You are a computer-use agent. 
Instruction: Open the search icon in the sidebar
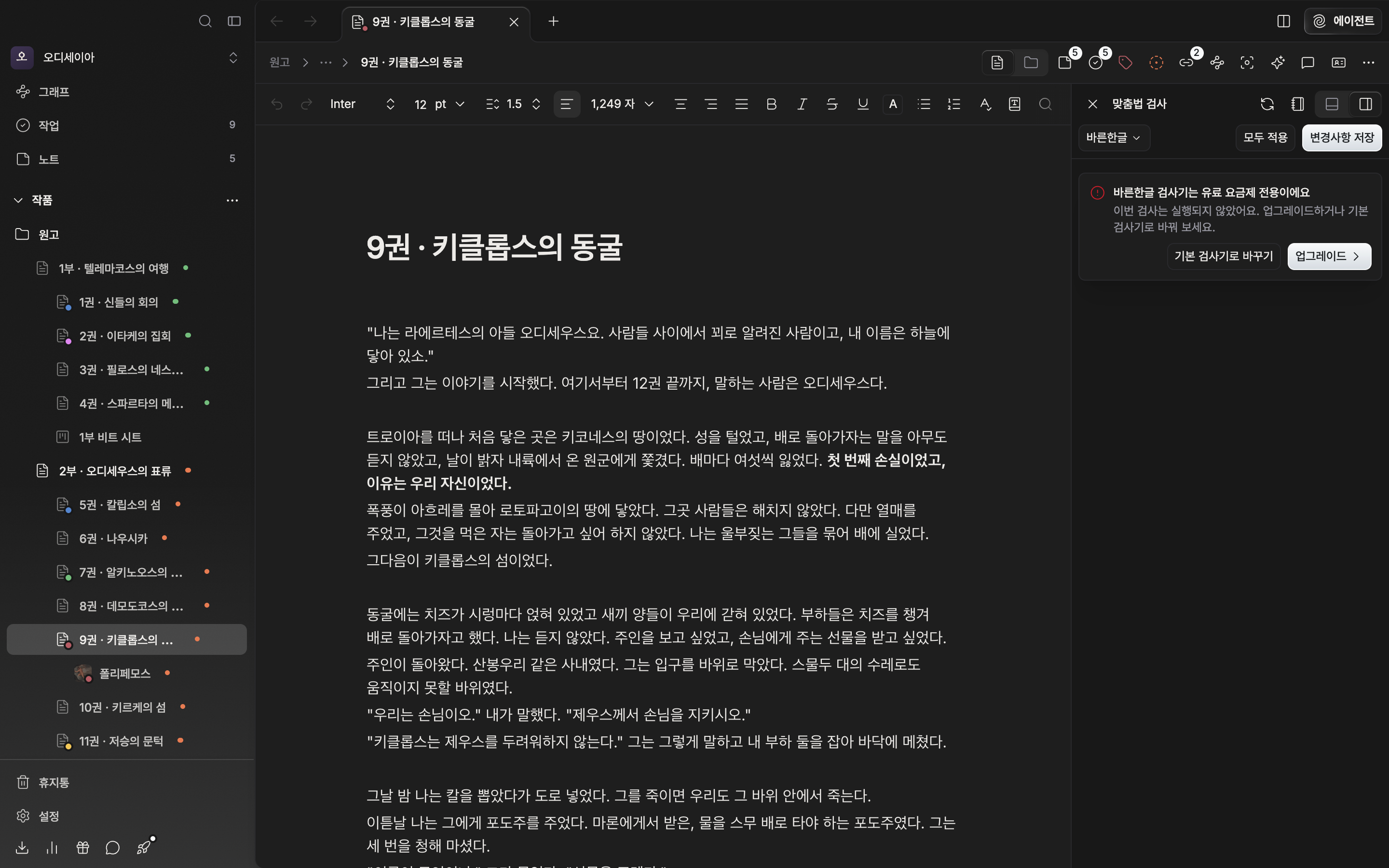click(205, 21)
